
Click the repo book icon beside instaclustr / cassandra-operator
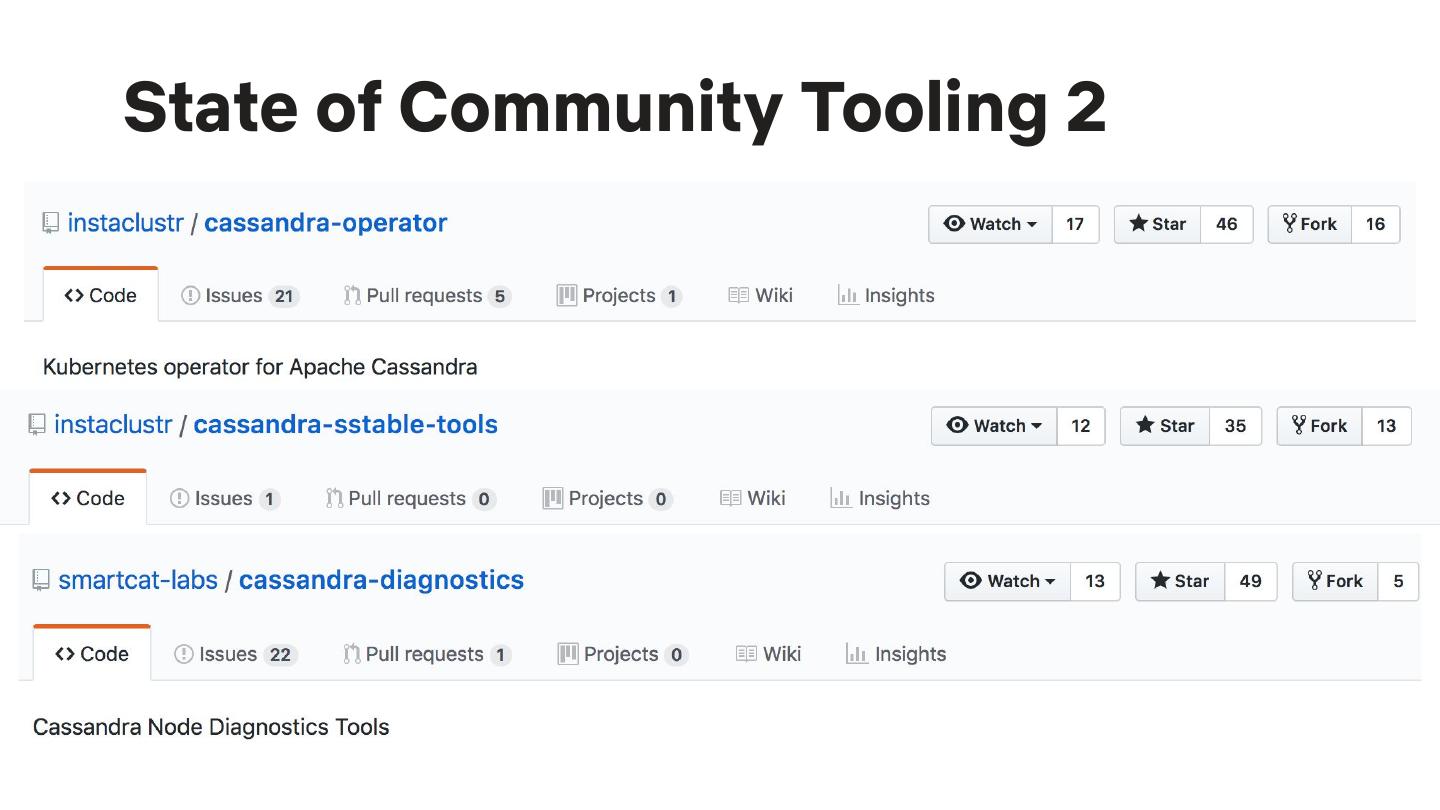pos(51,223)
